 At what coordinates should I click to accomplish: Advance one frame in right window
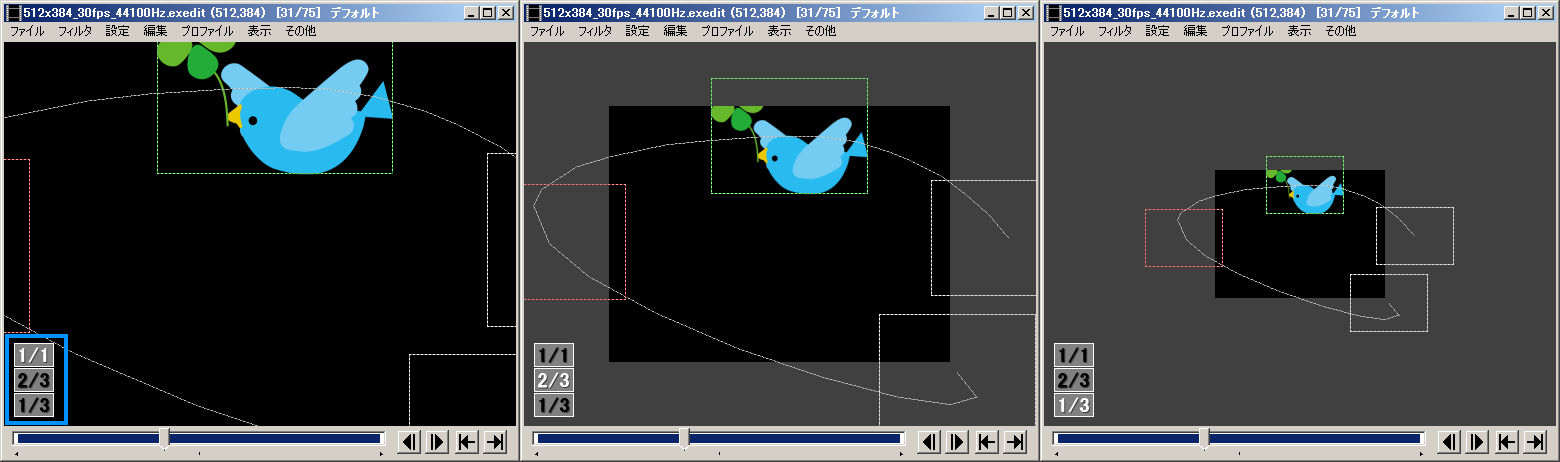(1477, 441)
